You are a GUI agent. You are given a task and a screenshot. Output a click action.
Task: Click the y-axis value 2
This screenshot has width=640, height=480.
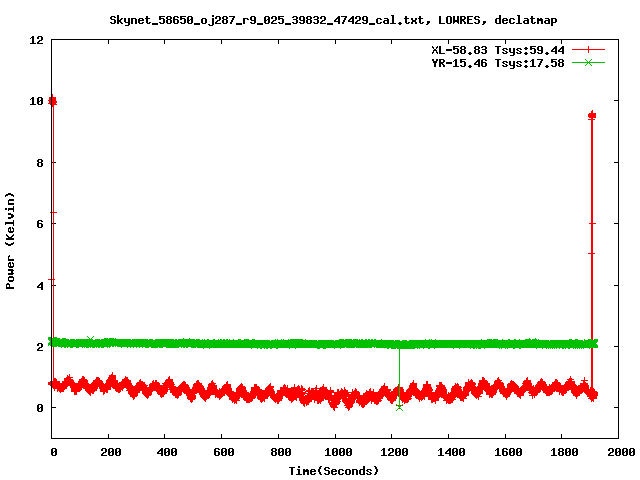point(40,347)
